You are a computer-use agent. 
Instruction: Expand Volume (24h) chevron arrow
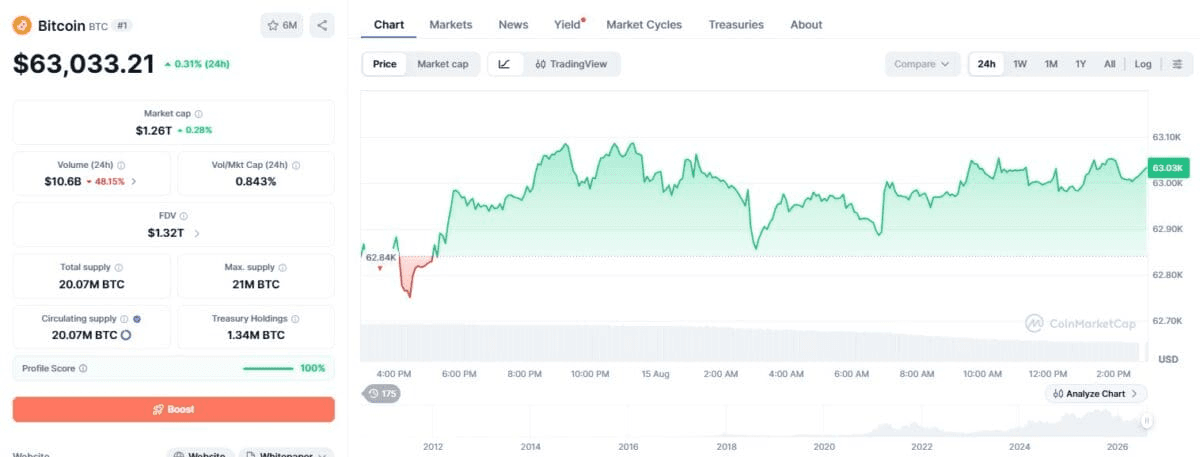click(x=134, y=182)
